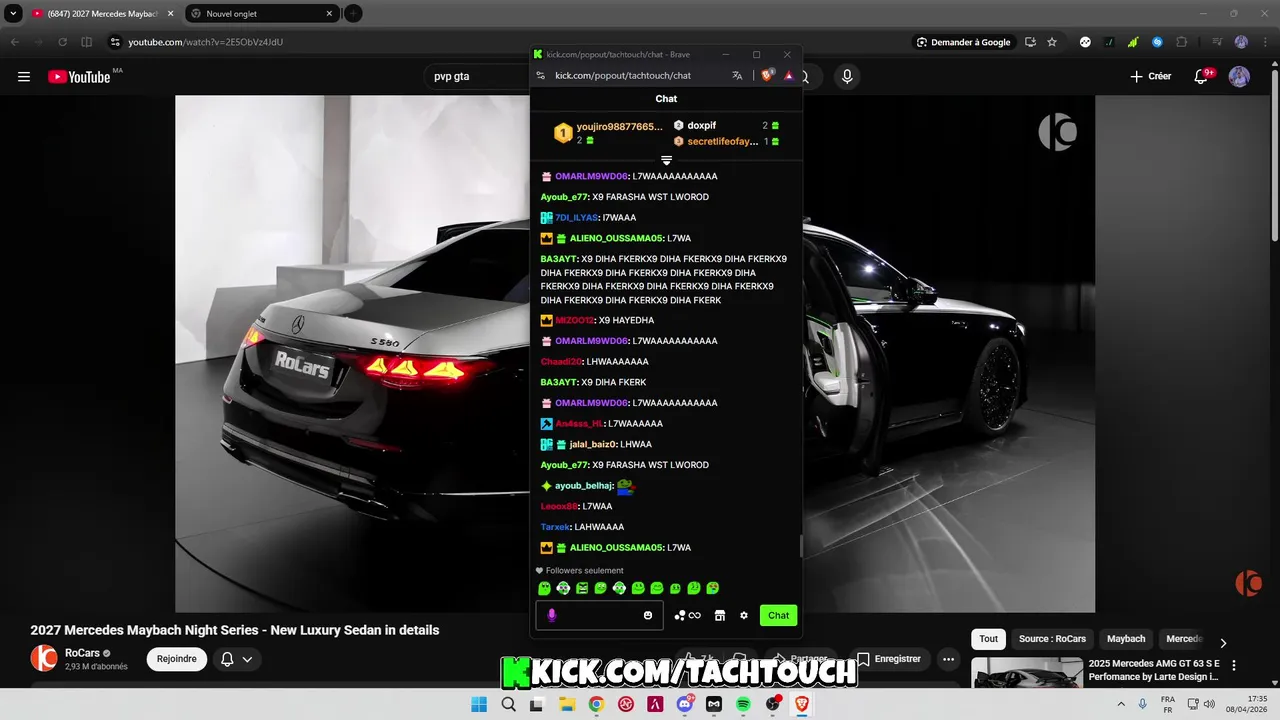Select the 2027 Mercedes Maybach tab
This screenshot has width=1280, height=720.
(x=102, y=14)
